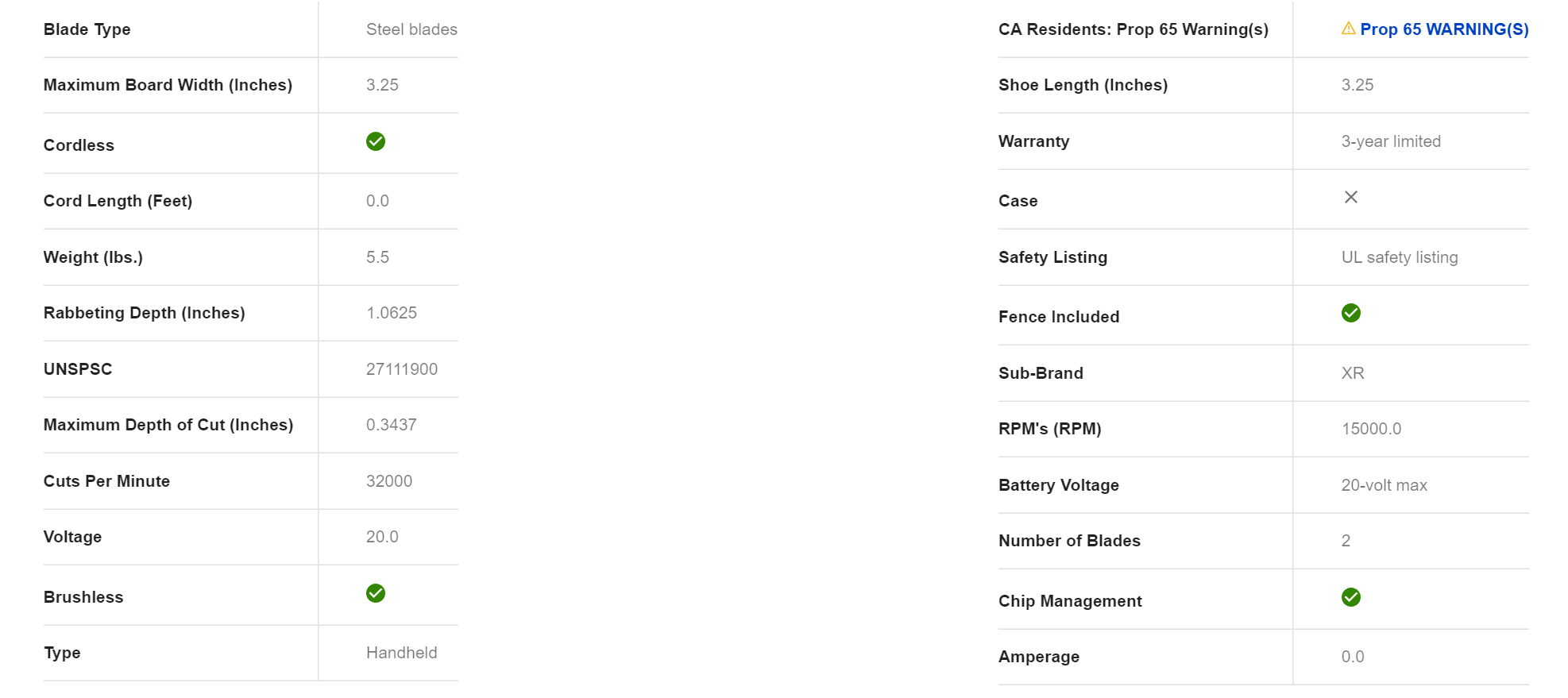Select the Cuts Per Minute value 32000
1568x698 pixels.
[388, 481]
